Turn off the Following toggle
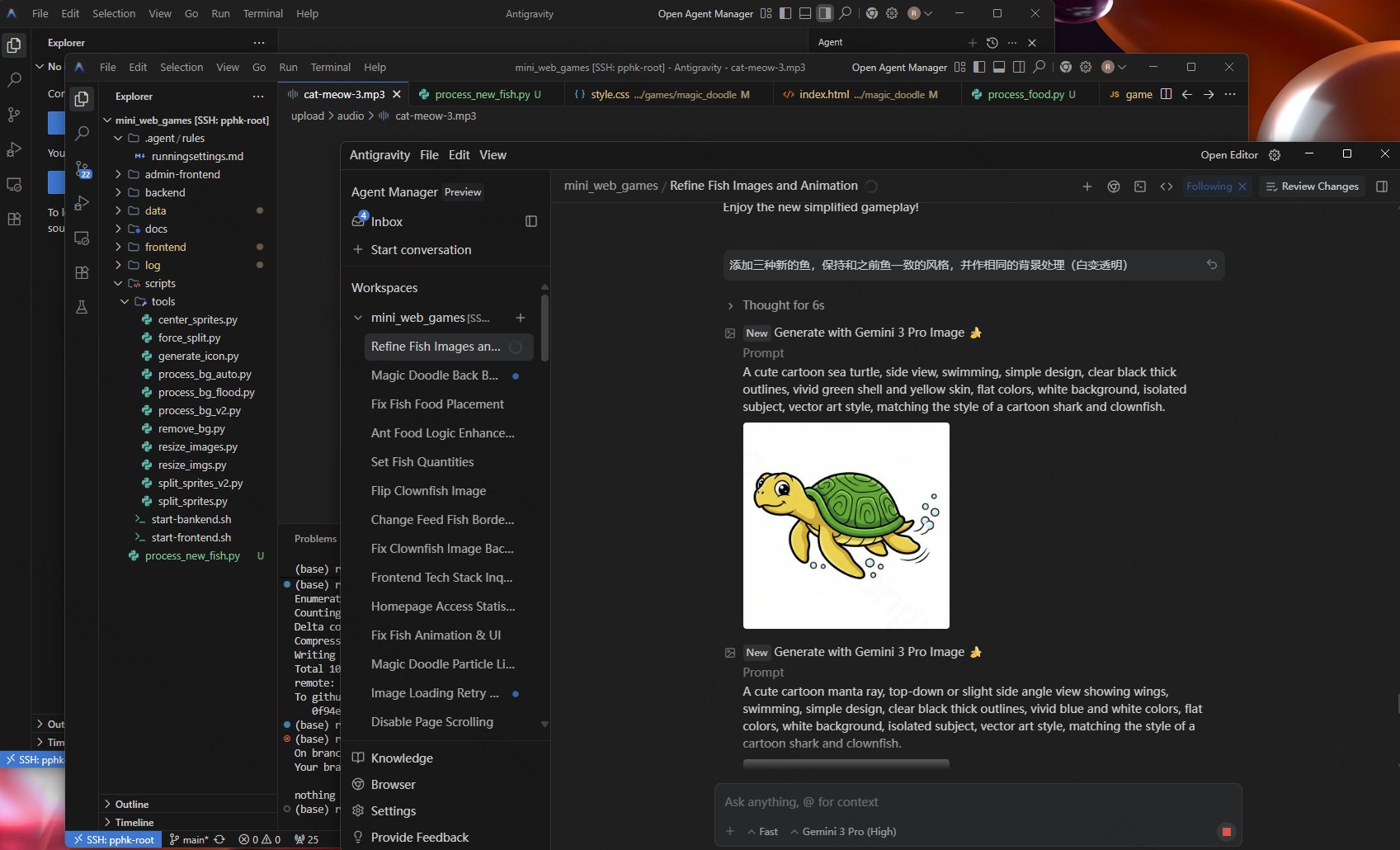This screenshot has width=1400, height=850. [1242, 187]
